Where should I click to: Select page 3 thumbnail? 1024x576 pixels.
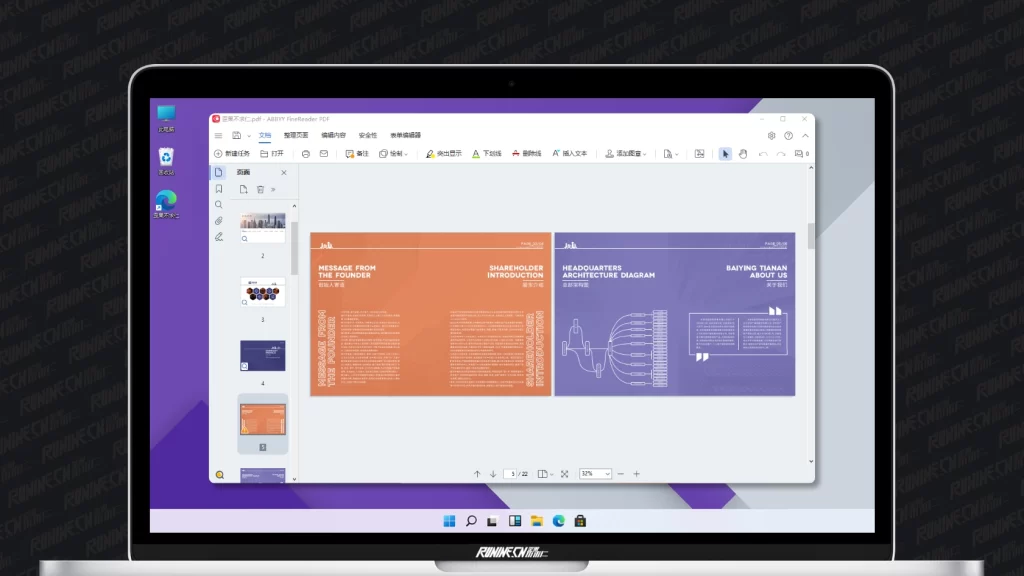[262, 292]
